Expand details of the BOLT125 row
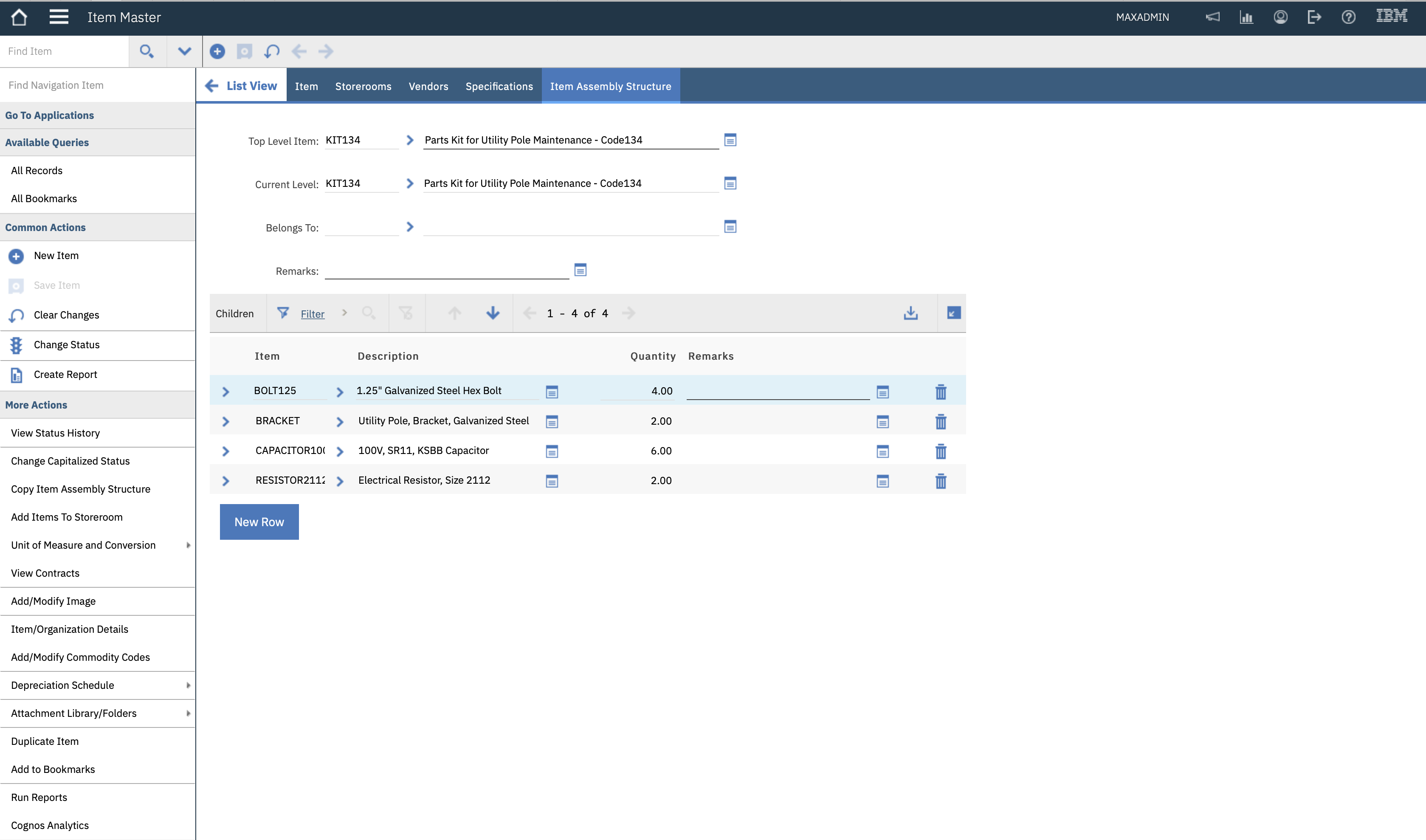Viewport: 1426px width, 840px height. coord(226,392)
